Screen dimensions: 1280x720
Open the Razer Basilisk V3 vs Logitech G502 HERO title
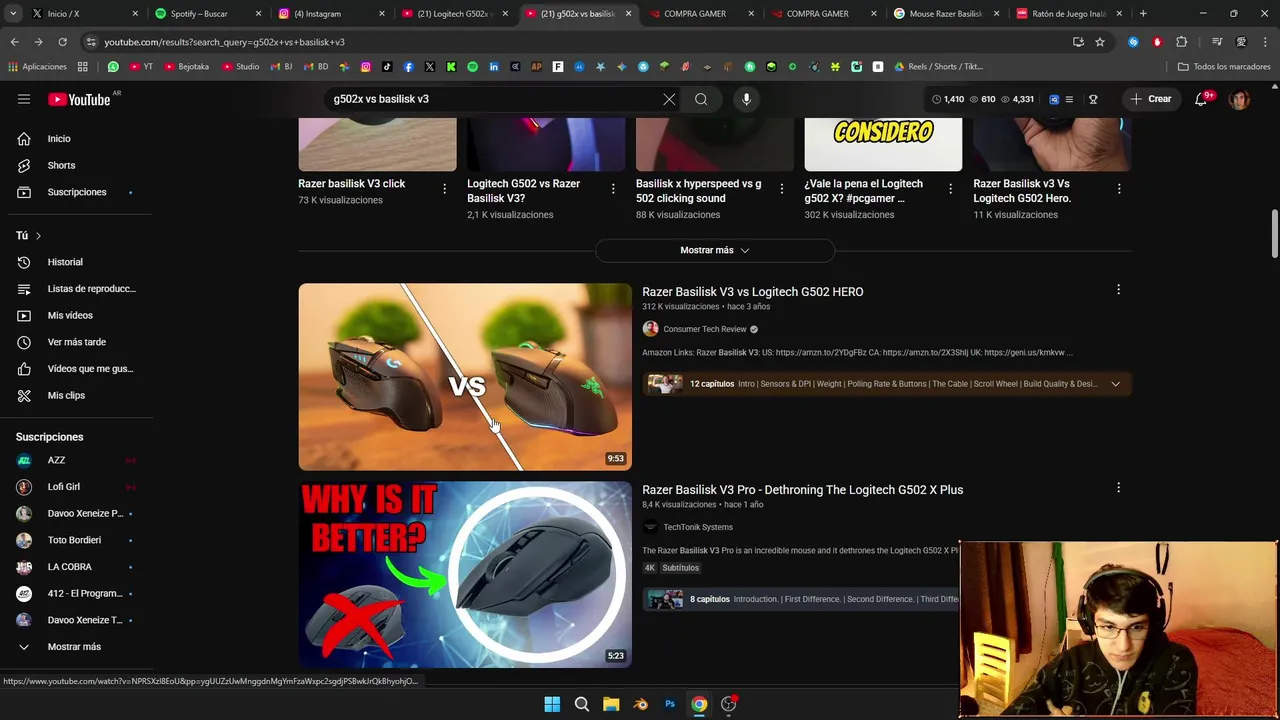tap(752, 292)
